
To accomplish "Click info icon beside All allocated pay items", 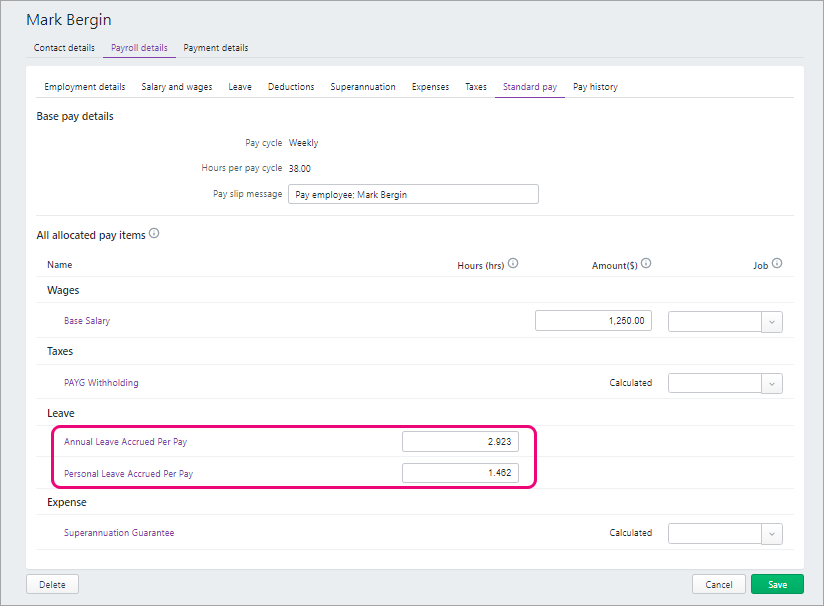I will pos(154,234).
